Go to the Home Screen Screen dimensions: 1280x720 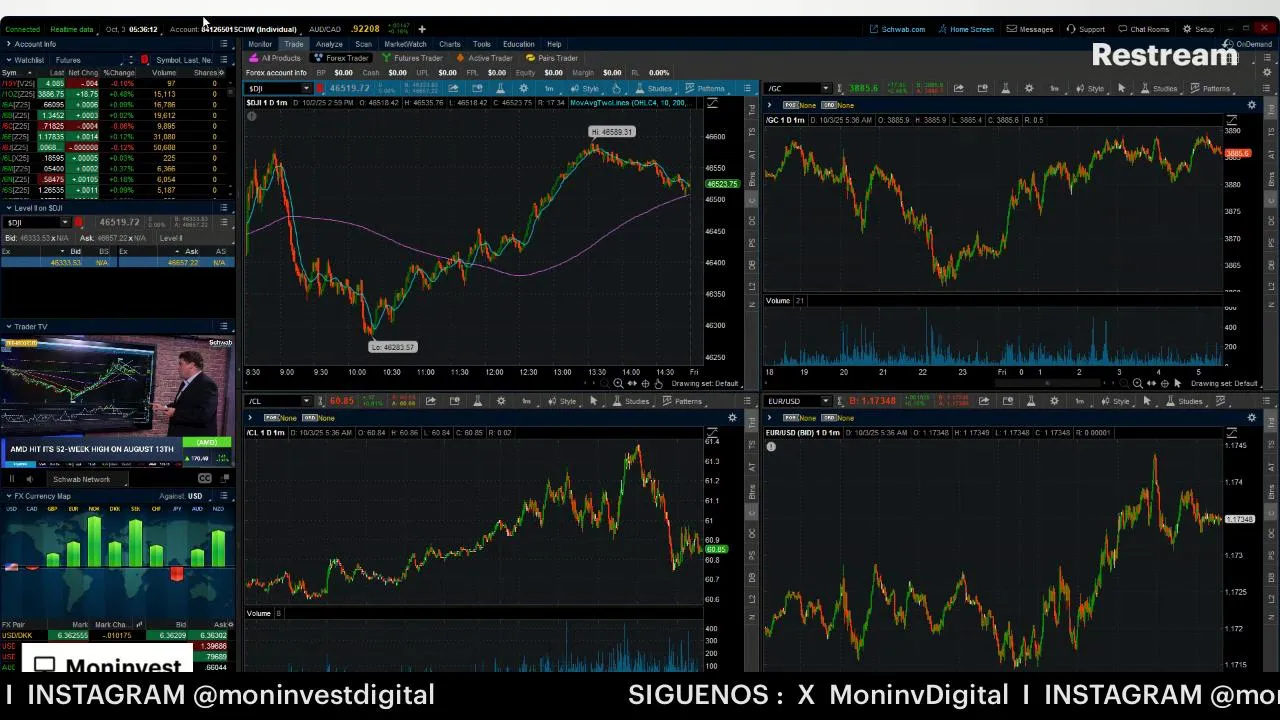(x=965, y=29)
